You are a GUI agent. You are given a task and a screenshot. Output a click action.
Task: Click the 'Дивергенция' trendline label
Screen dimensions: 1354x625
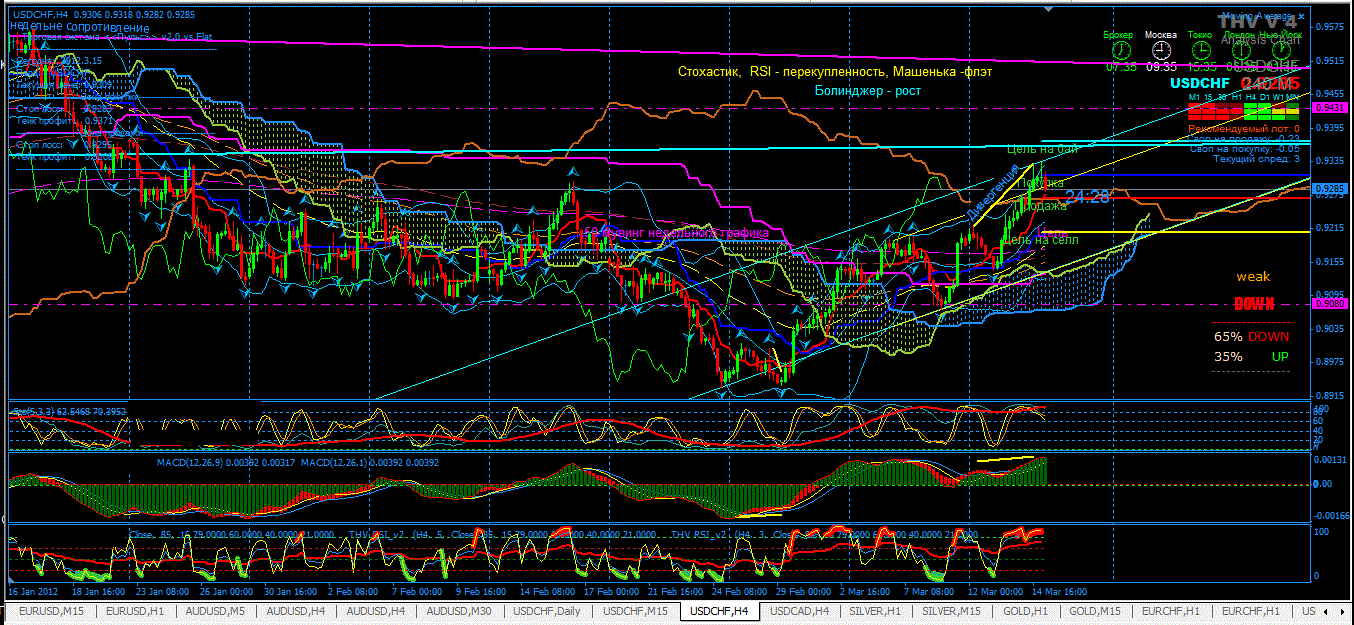(992, 192)
